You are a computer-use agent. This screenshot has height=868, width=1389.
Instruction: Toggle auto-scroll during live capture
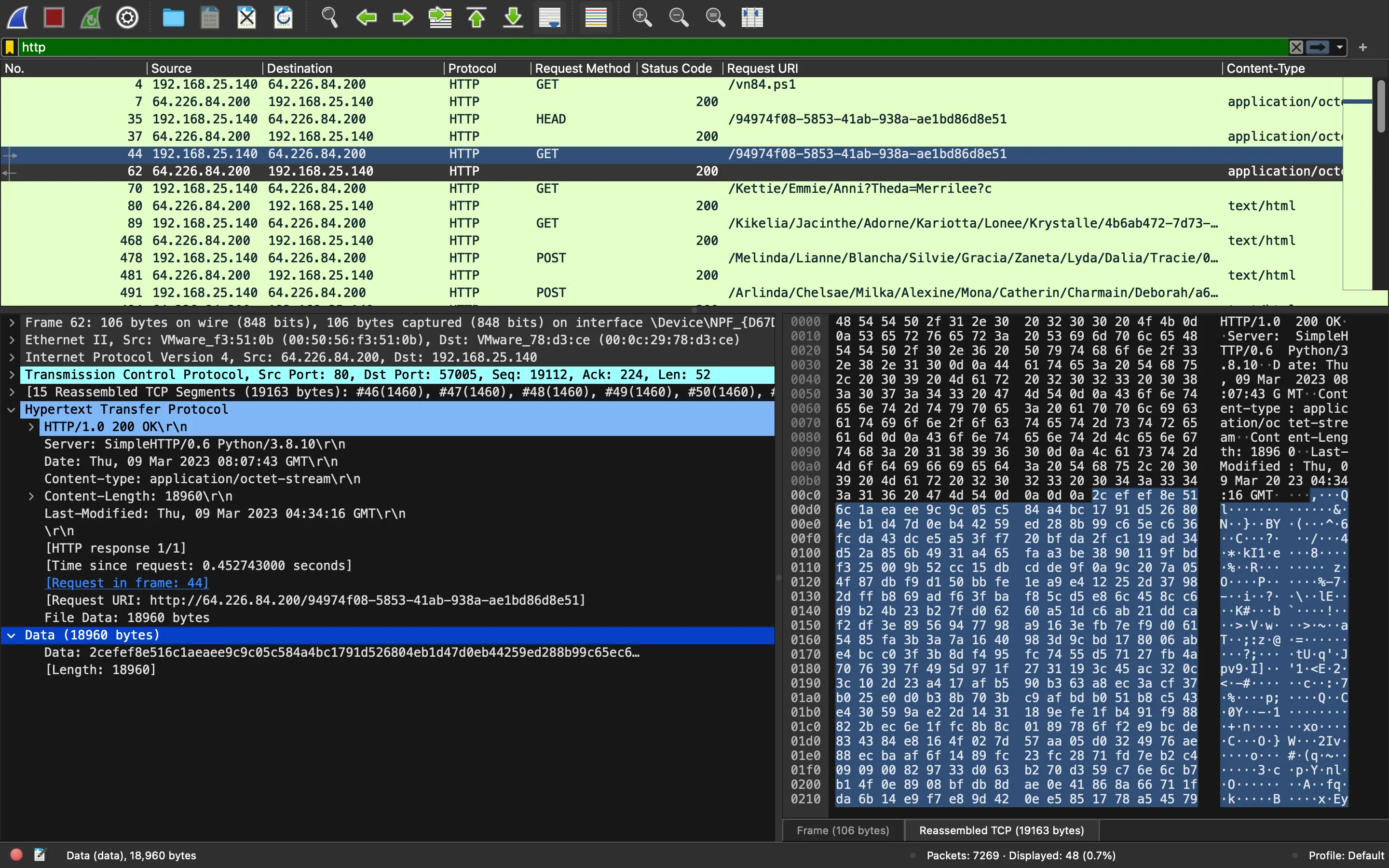[550, 17]
